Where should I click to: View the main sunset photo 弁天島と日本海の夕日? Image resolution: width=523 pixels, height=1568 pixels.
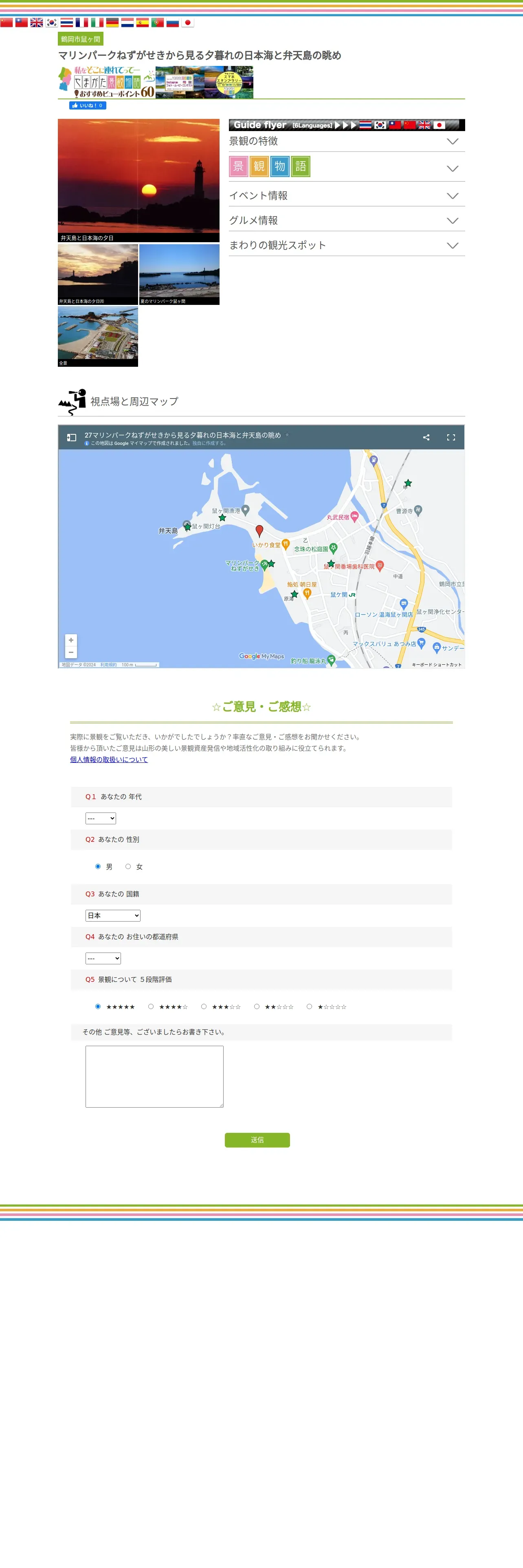point(139,180)
